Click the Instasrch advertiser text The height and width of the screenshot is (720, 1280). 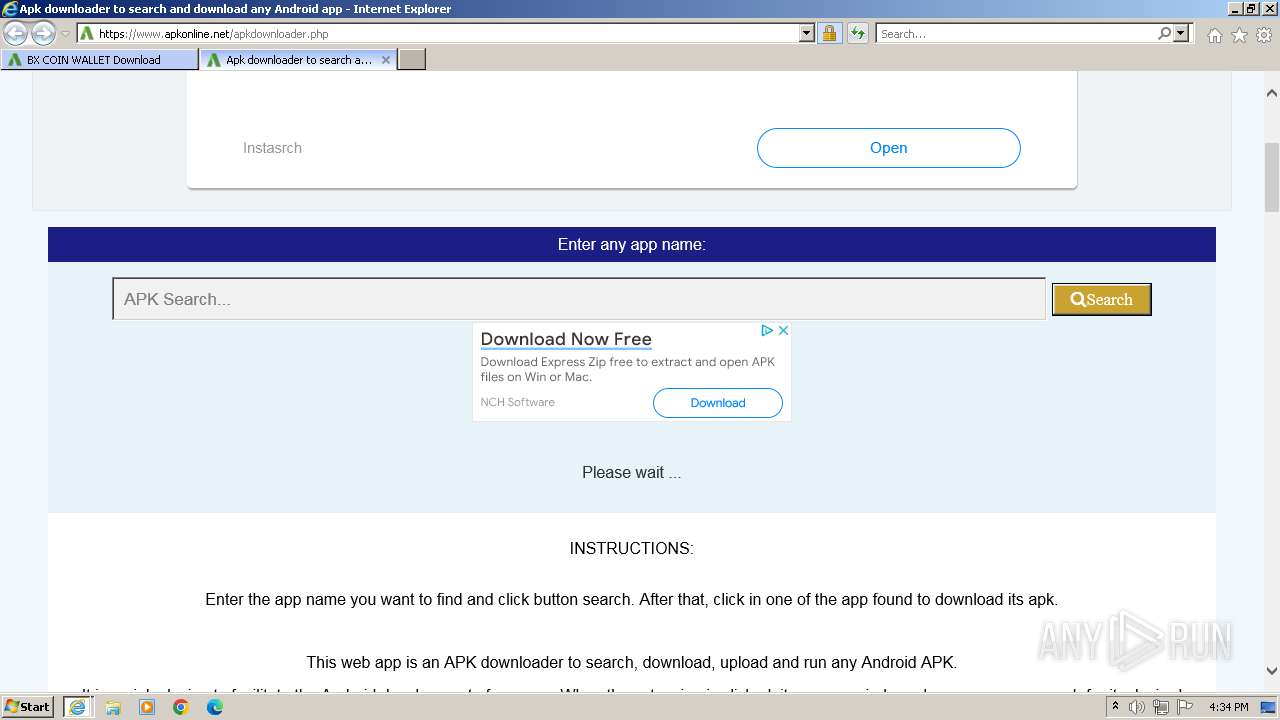pos(272,148)
